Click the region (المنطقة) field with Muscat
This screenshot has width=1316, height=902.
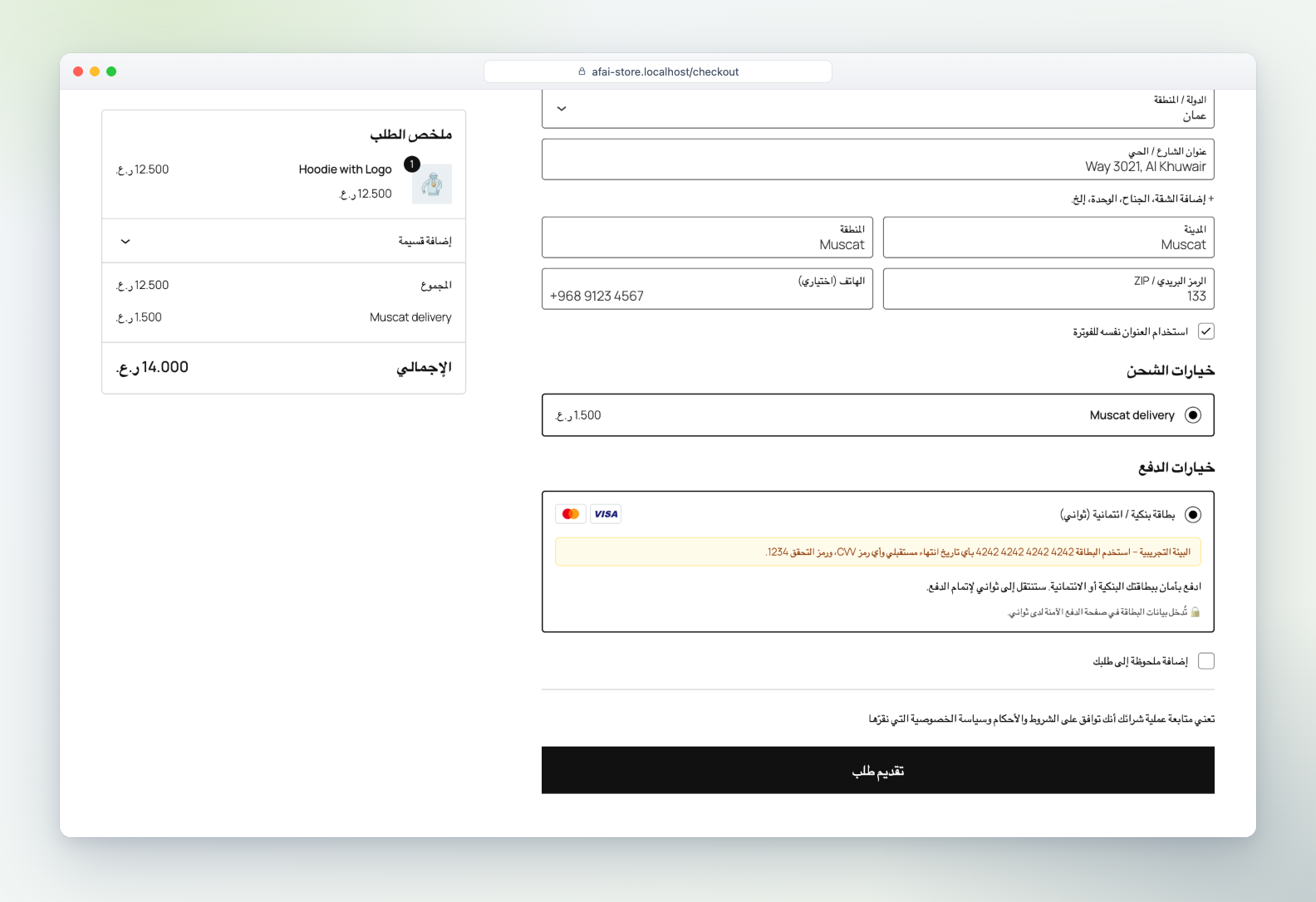pyautogui.click(x=707, y=238)
